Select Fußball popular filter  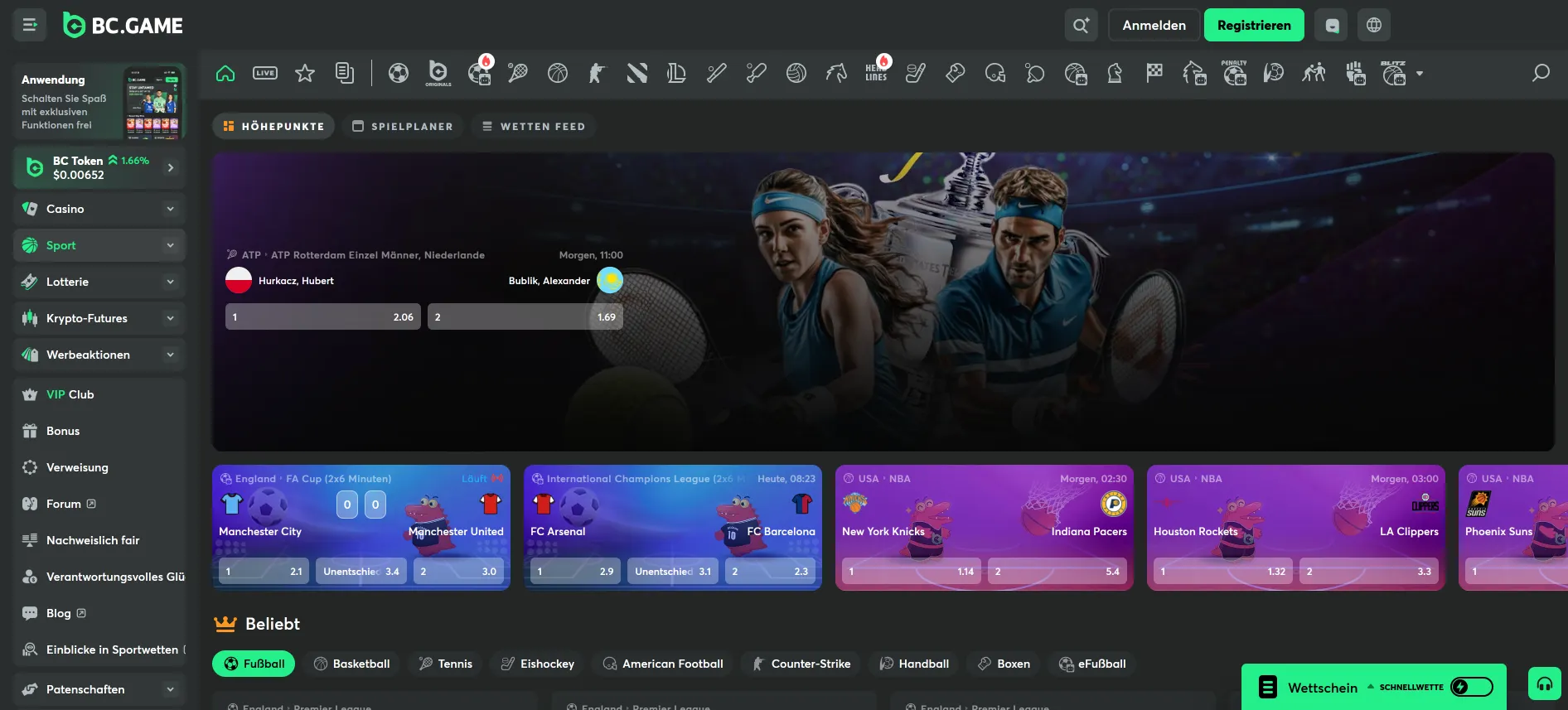click(254, 664)
